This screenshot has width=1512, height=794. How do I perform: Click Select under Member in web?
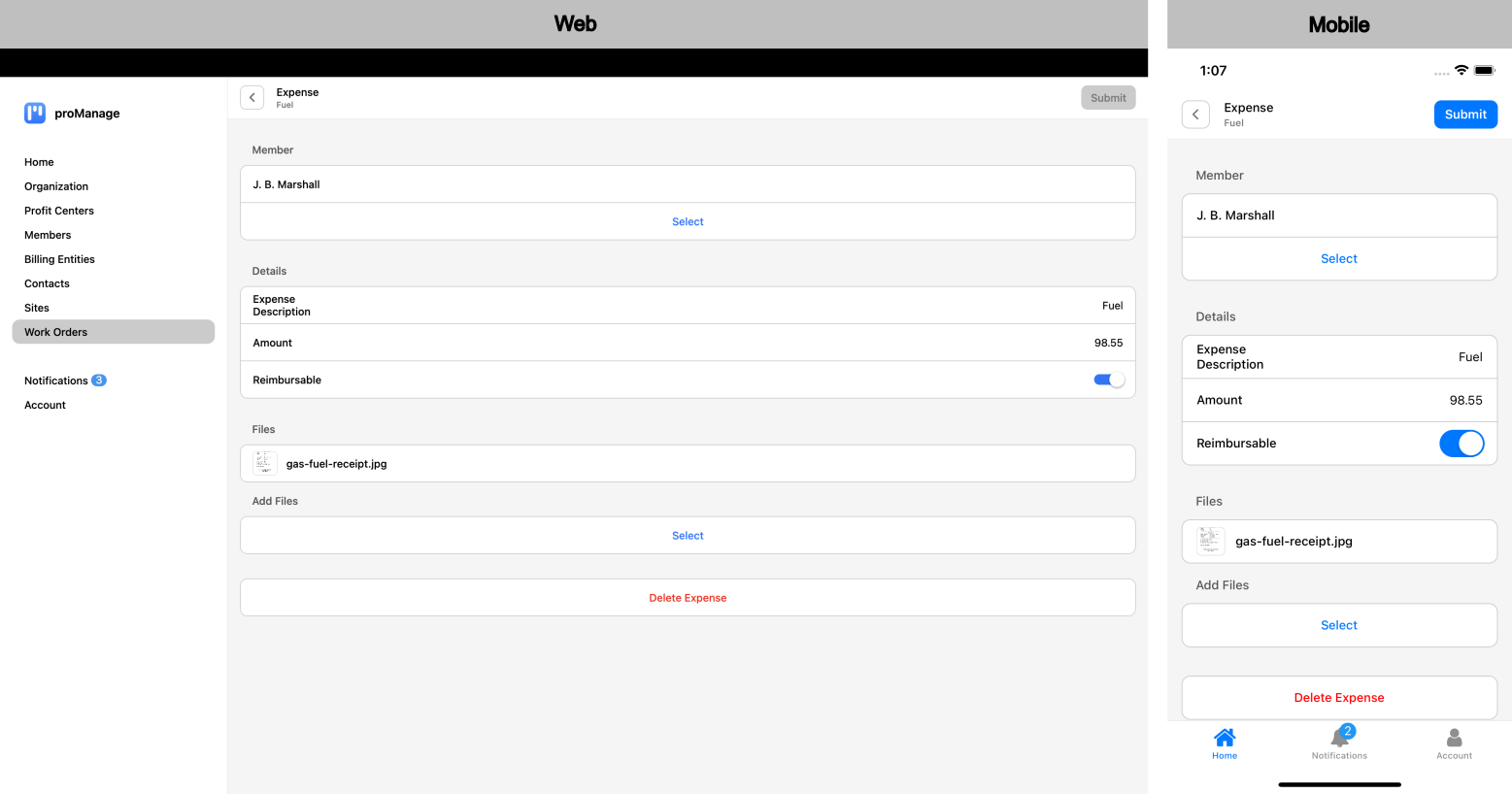tap(688, 222)
